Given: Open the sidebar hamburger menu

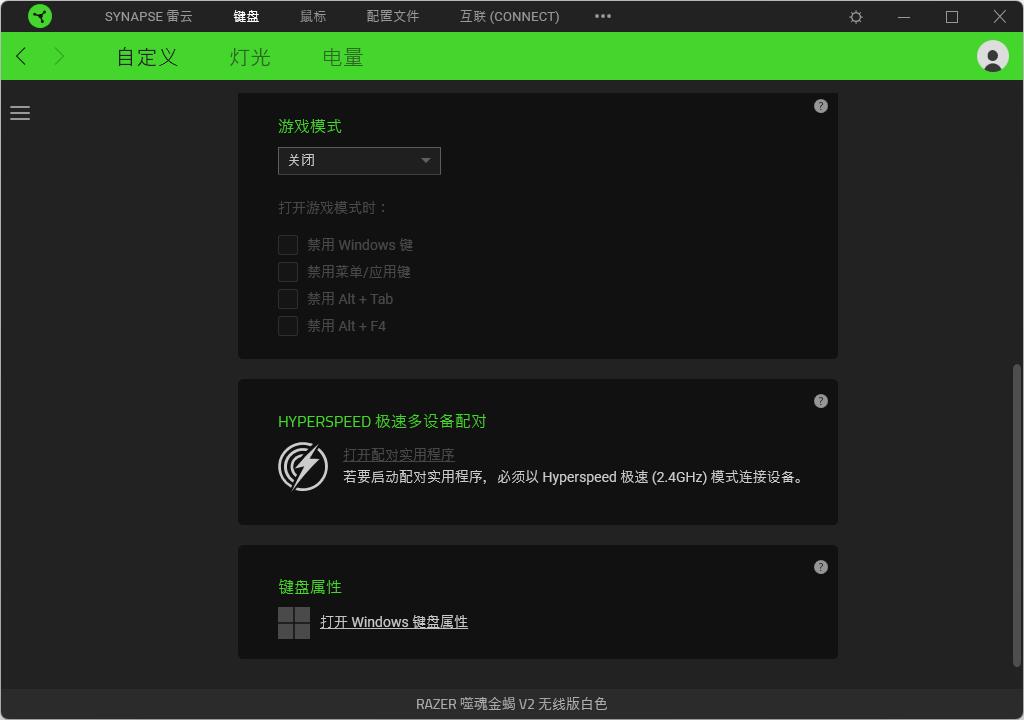Looking at the screenshot, I should coord(20,113).
